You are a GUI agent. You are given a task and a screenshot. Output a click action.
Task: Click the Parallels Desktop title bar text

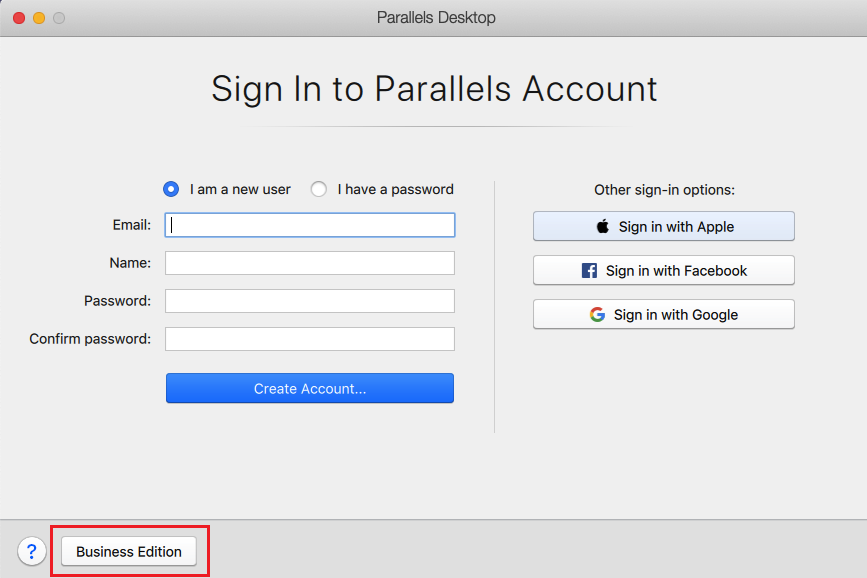pyautogui.click(x=436, y=18)
